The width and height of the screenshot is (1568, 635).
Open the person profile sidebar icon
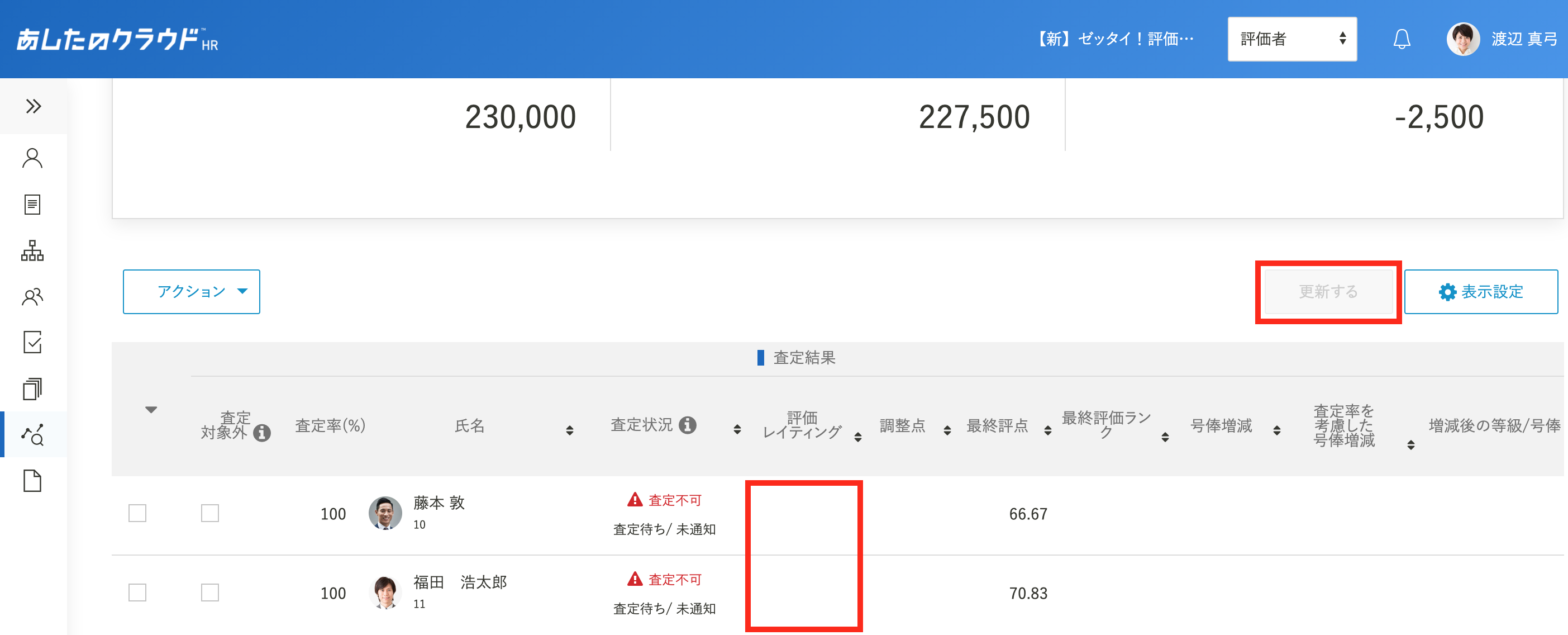[x=32, y=158]
